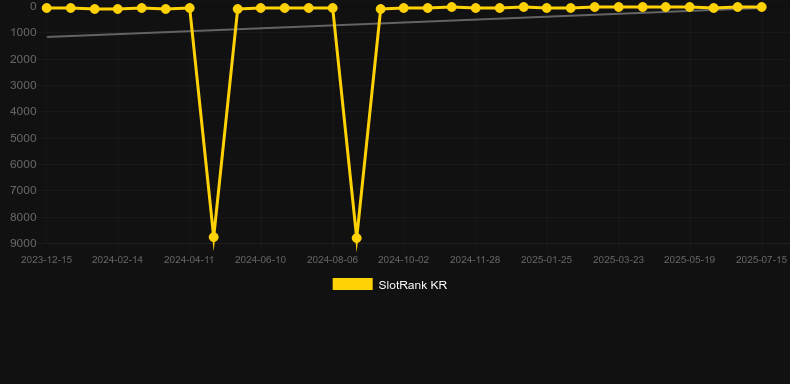This screenshot has height=384, width=790.
Task: Select the data point dated 2024-06-10
Action: 260,8
